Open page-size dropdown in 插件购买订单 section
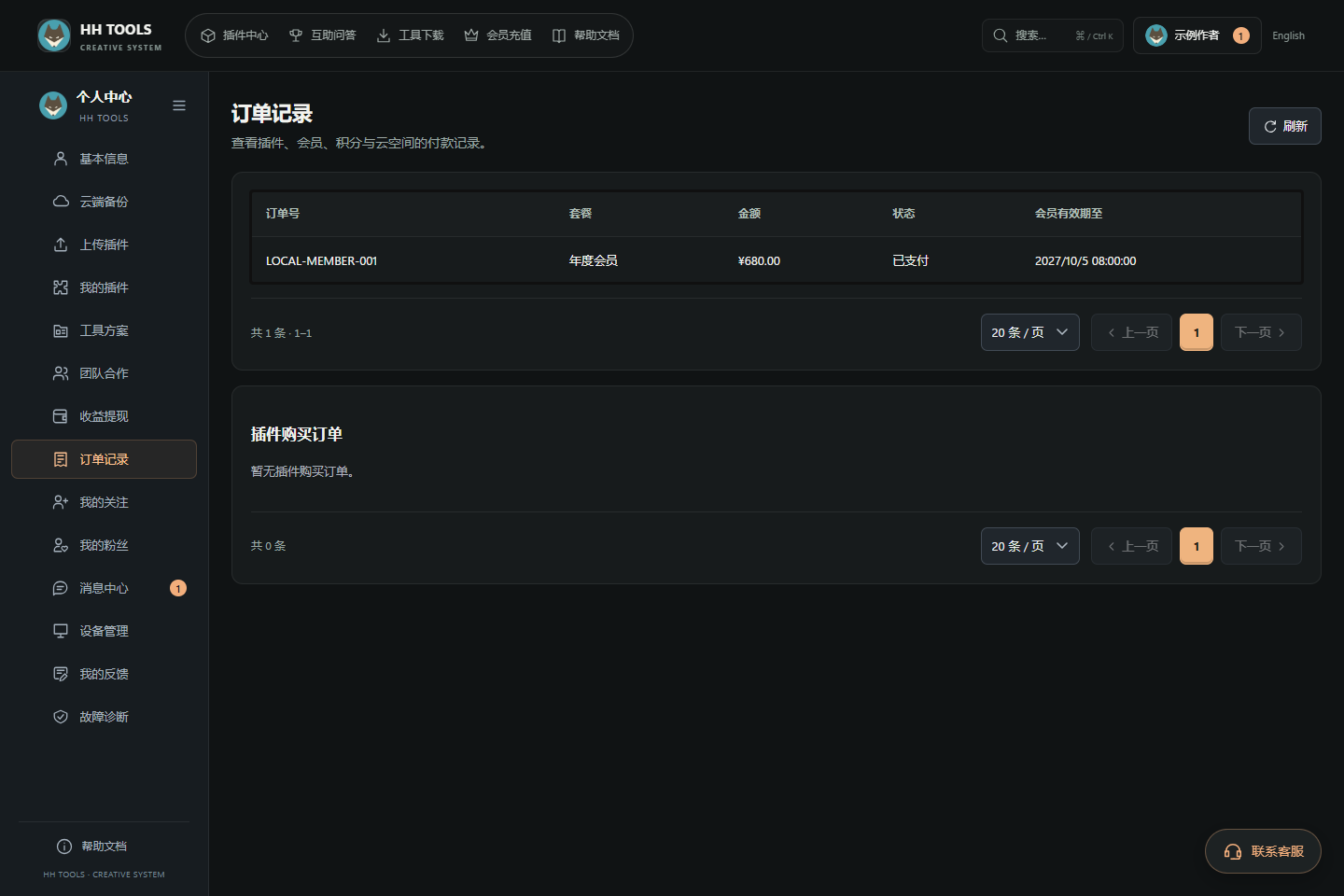The image size is (1344, 896). (x=1029, y=546)
